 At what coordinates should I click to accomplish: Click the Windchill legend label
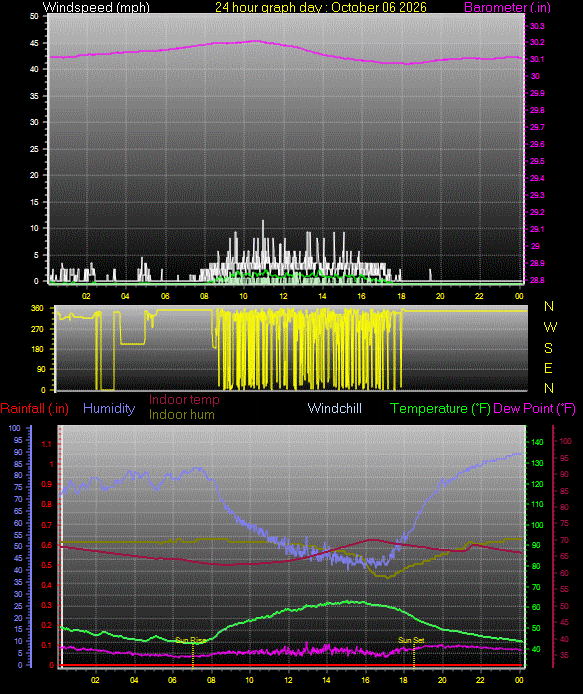tap(334, 409)
